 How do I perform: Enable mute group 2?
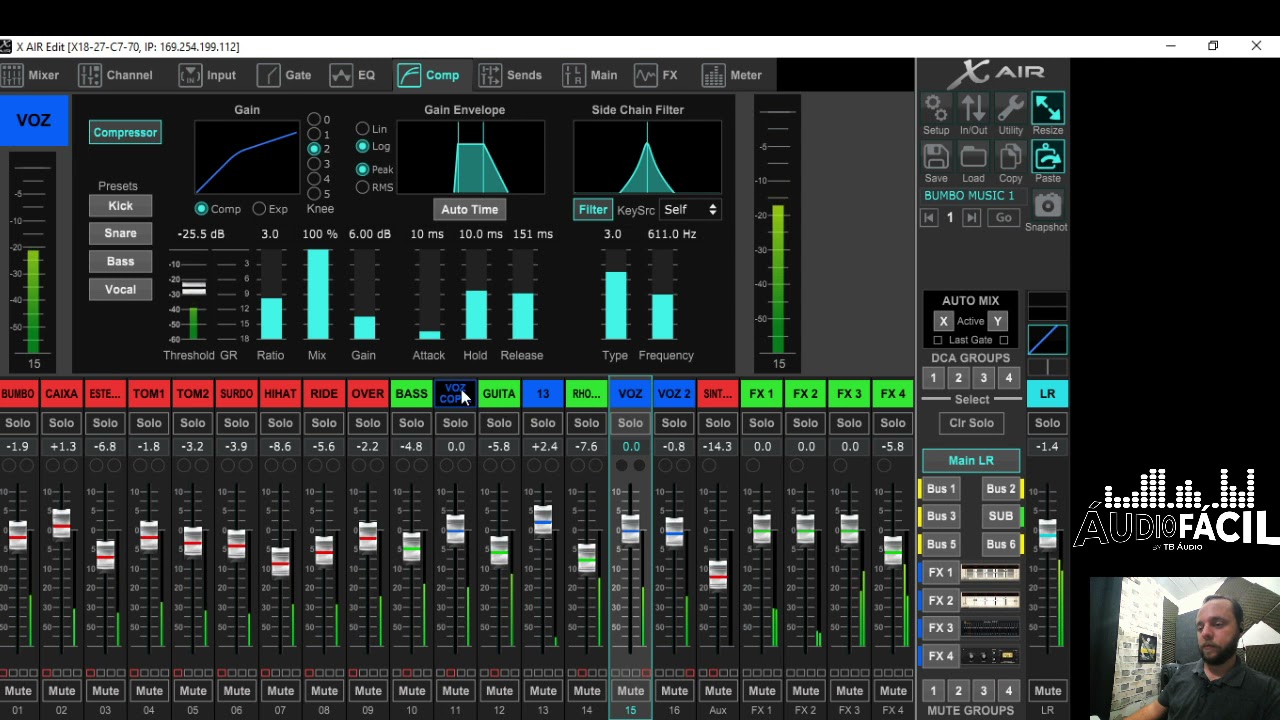tap(958, 691)
